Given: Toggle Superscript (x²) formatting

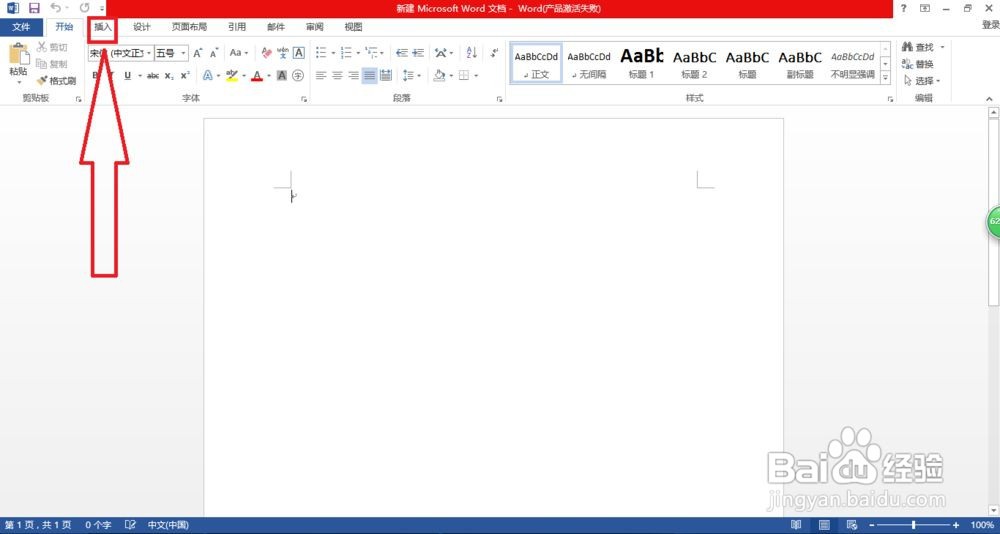Looking at the screenshot, I should [x=185, y=75].
